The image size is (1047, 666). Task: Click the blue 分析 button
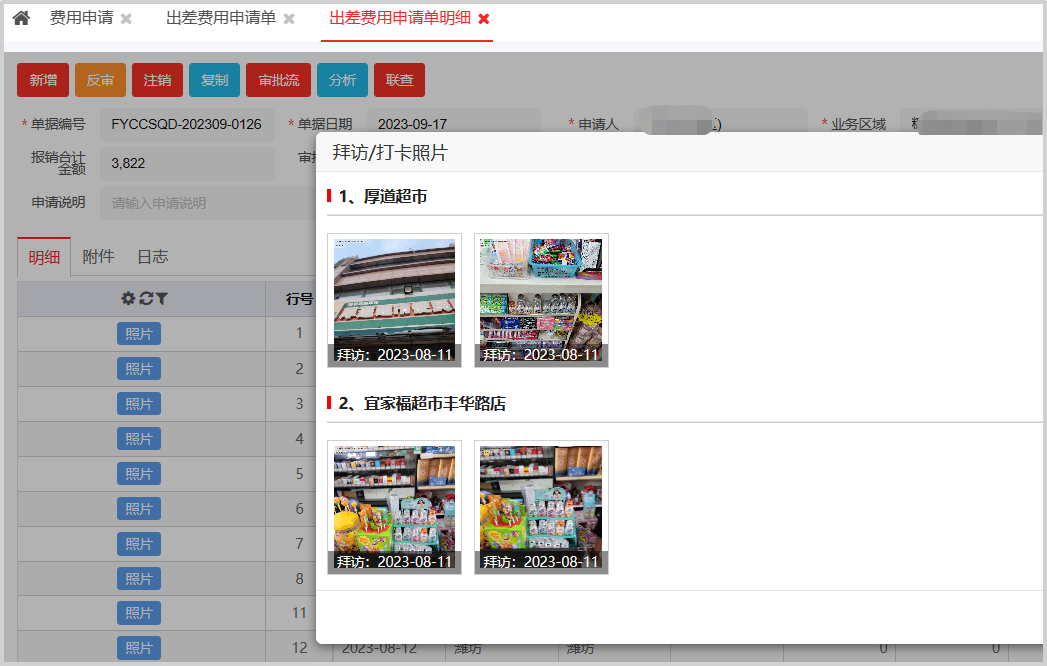pyautogui.click(x=342, y=80)
